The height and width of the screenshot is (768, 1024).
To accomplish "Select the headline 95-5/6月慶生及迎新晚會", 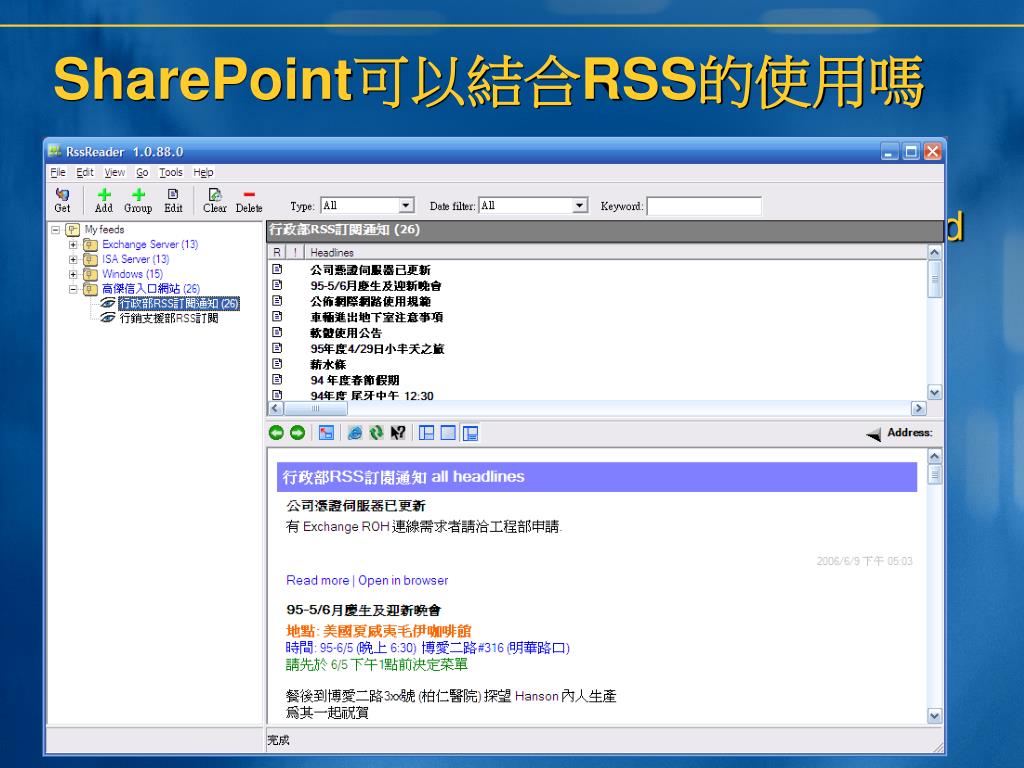I will (376, 285).
